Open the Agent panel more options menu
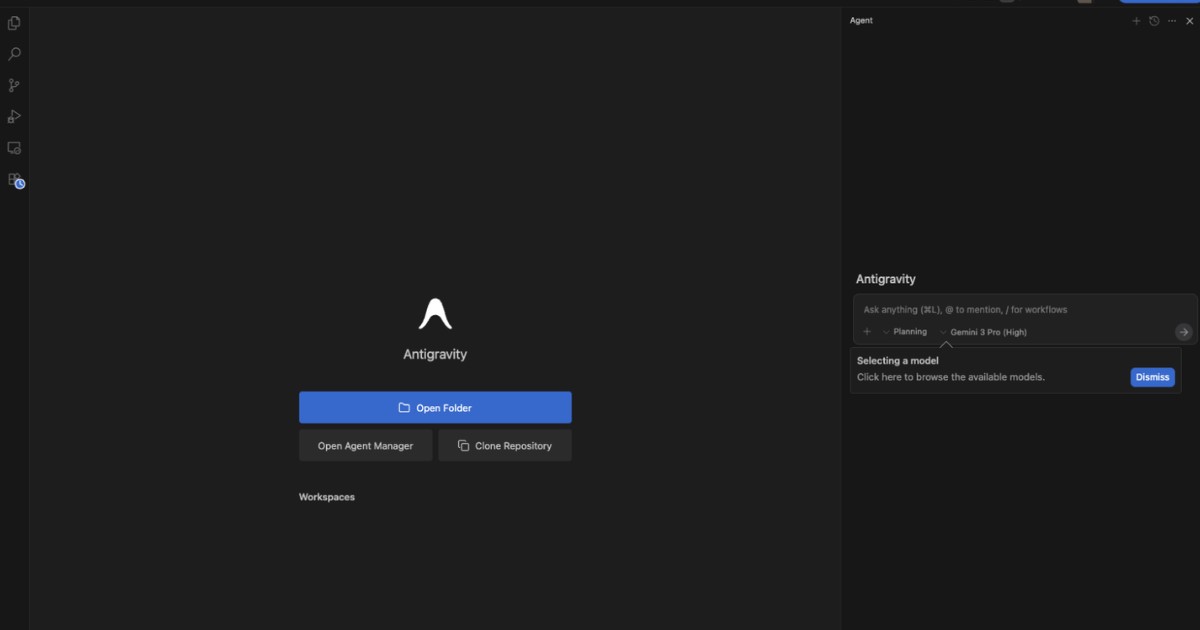The width and height of the screenshot is (1200, 630). [1172, 21]
